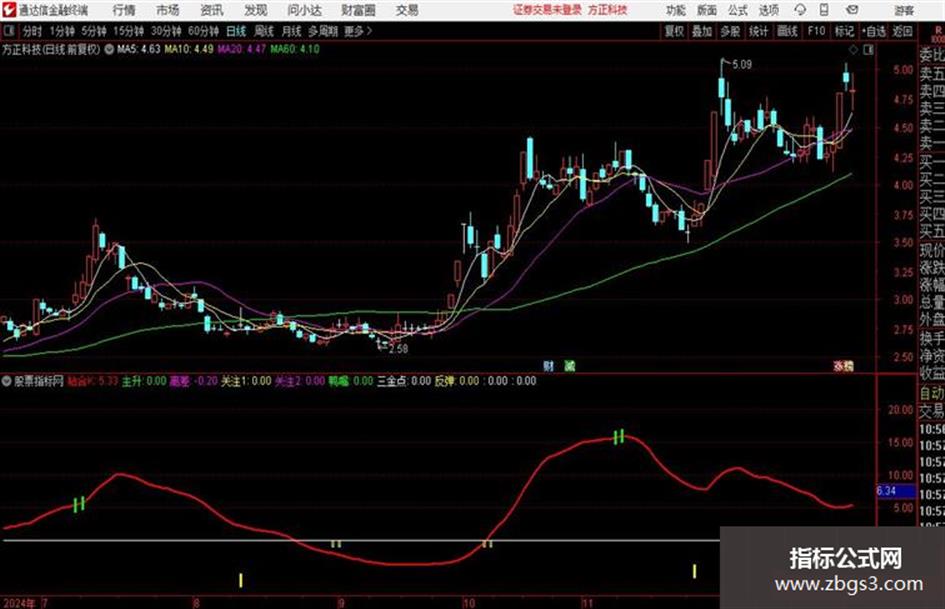Click the Tongdaxin red logo icon
Screen dimensions: 945x609
tap(9, 10)
